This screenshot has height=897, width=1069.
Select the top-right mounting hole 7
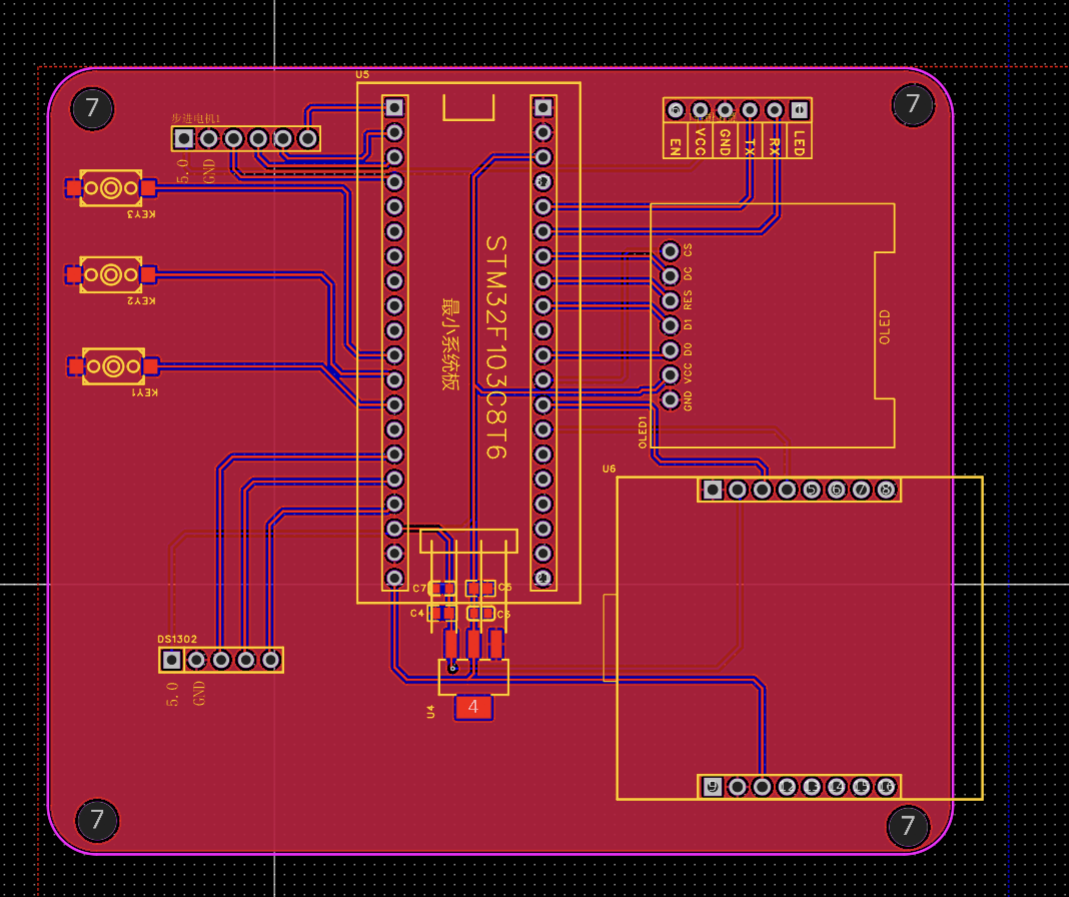pyautogui.click(x=913, y=104)
